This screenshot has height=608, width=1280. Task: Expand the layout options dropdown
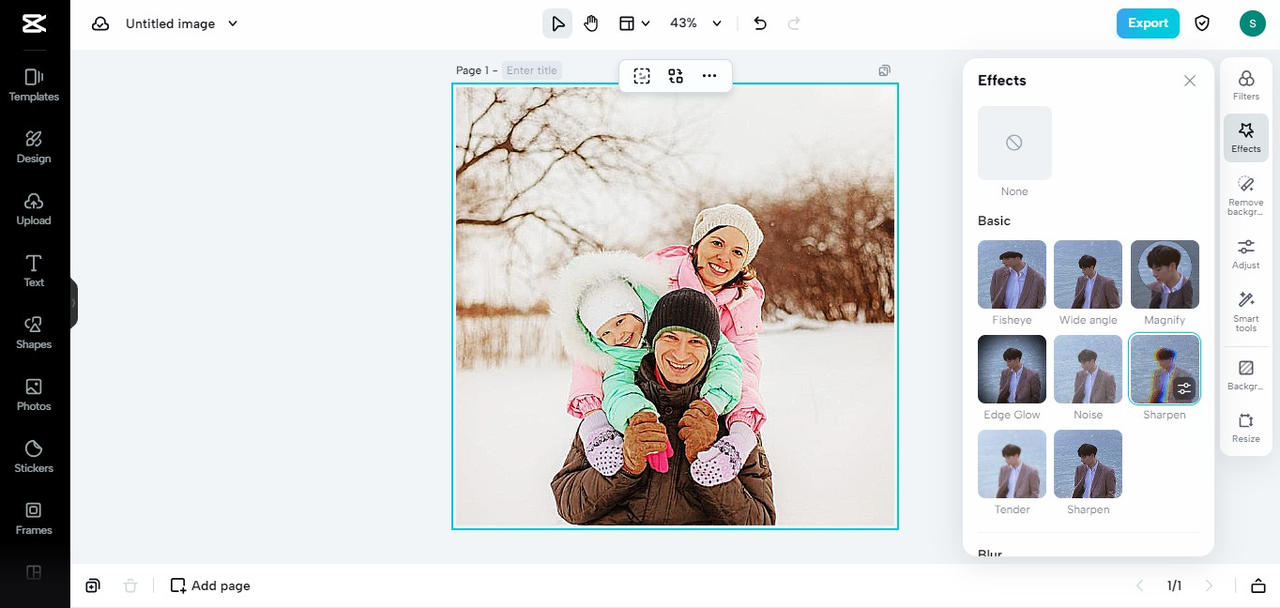pos(634,23)
